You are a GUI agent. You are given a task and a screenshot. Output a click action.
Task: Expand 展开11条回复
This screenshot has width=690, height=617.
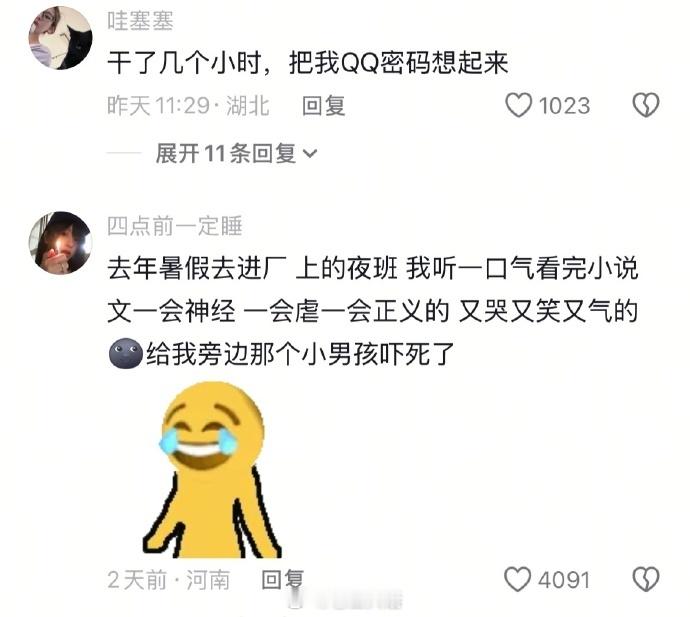236,154
